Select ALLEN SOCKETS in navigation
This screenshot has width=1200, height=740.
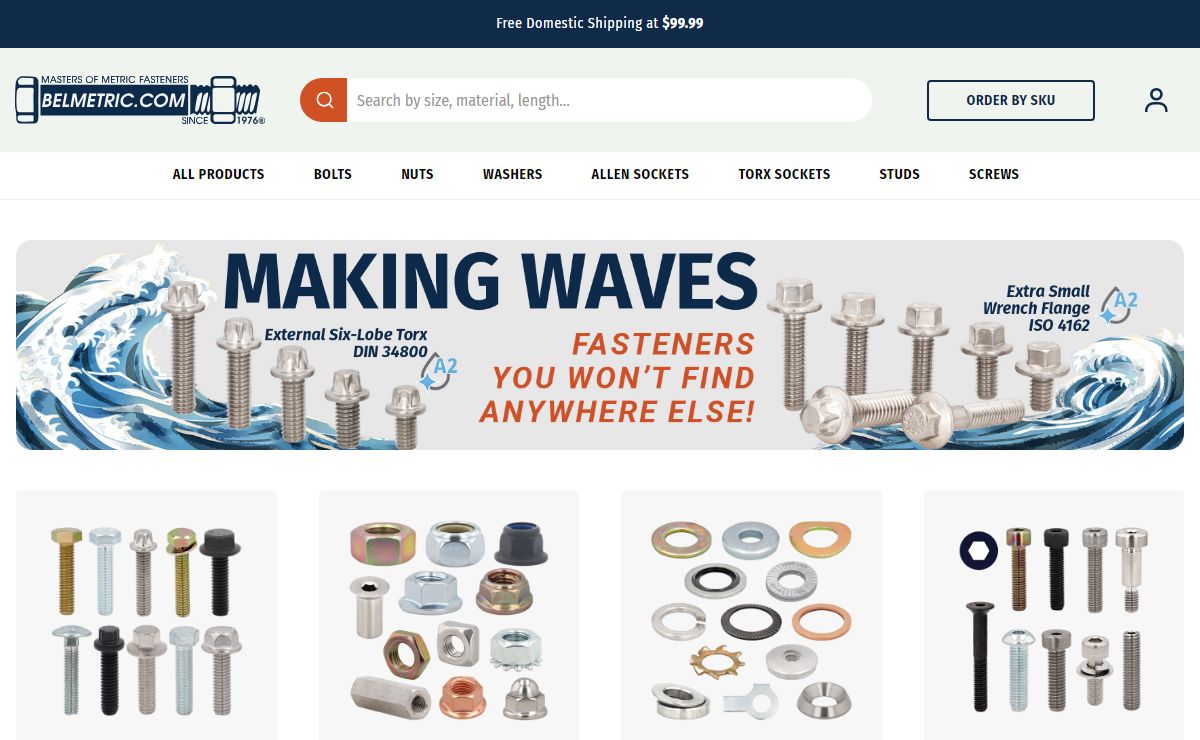640,174
